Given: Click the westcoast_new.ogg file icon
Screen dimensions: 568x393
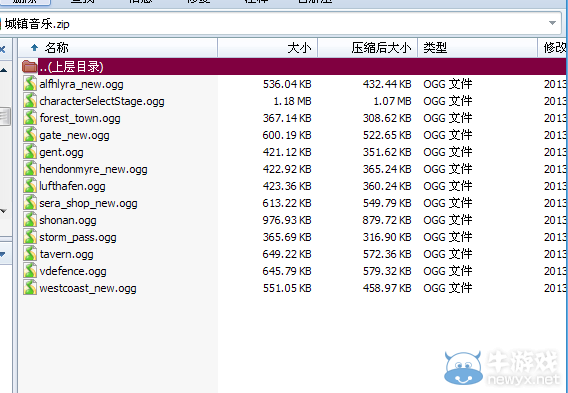Looking at the screenshot, I should [30, 288].
